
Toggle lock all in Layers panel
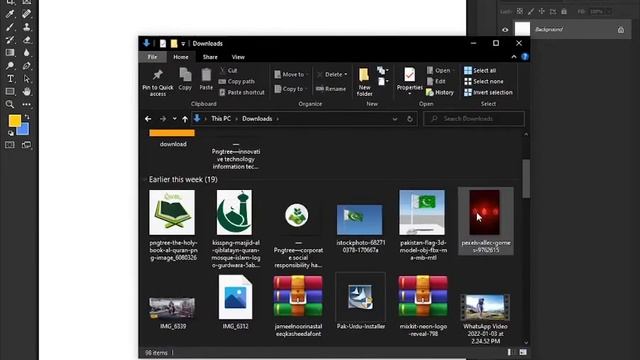pyautogui.click(x=564, y=12)
